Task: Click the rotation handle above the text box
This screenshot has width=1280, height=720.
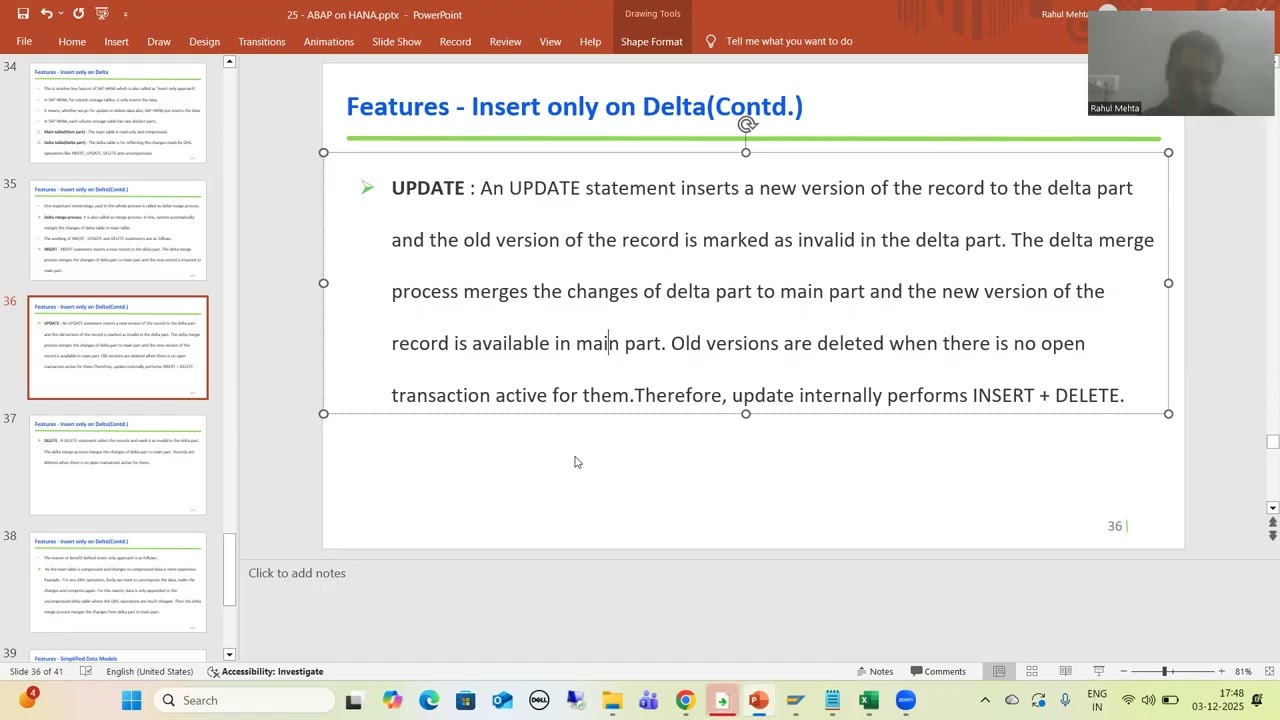Action: 746,125
